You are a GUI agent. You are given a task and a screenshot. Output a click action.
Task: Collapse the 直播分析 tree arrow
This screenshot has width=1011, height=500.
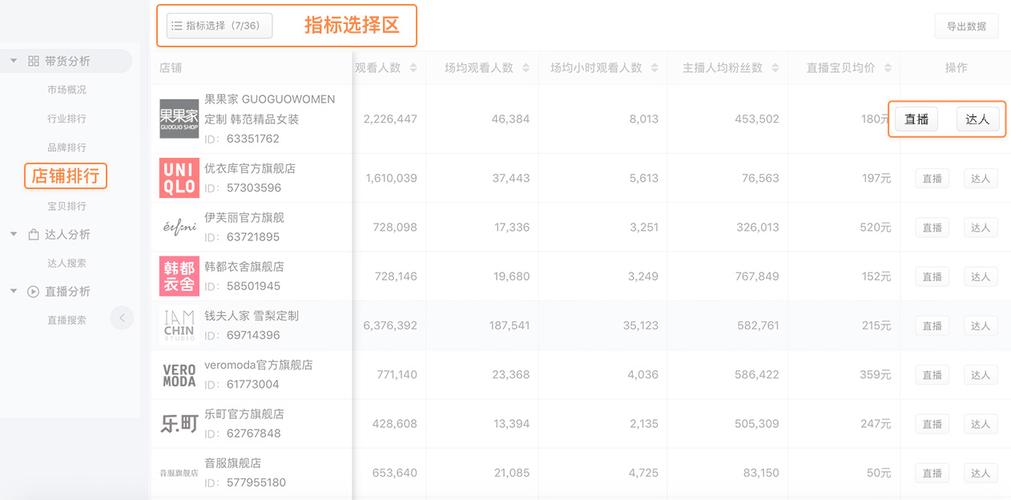pos(14,291)
